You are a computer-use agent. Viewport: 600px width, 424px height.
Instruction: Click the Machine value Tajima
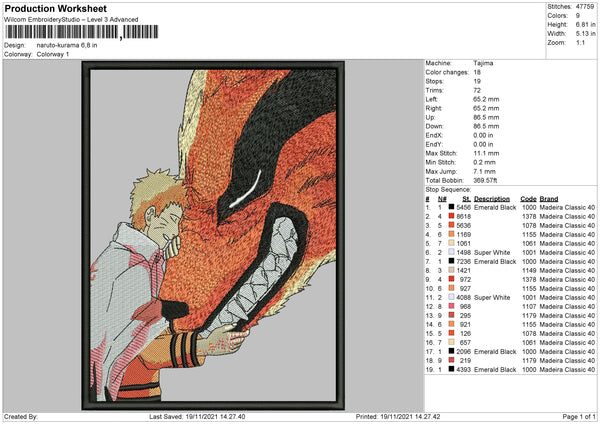(483, 63)
